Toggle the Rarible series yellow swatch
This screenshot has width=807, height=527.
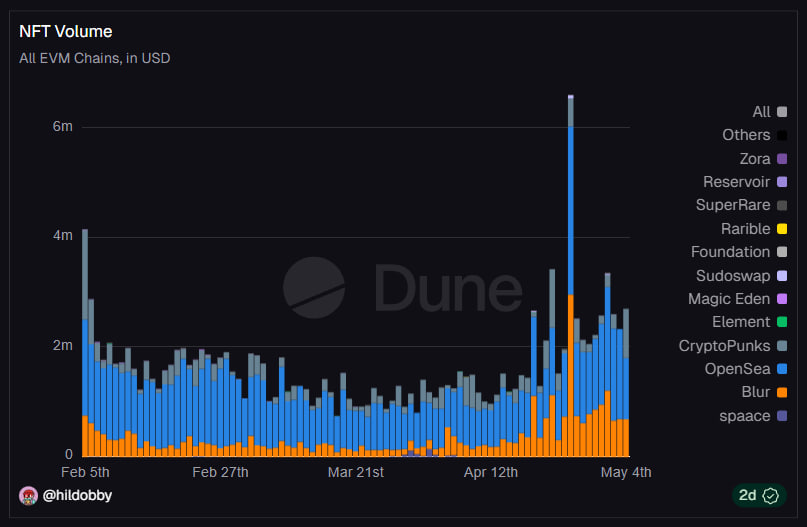[x=782, y=229]
